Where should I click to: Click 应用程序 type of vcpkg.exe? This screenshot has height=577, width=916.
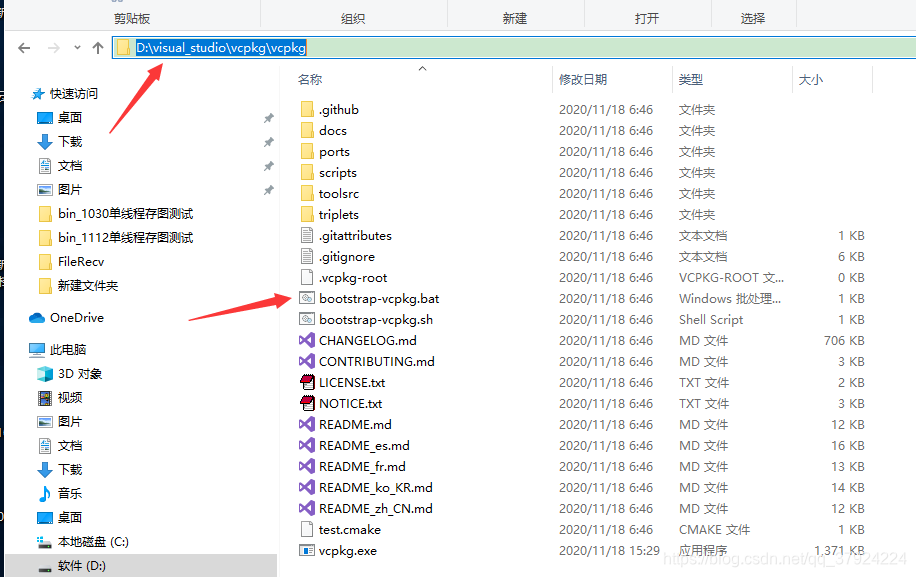(x=703, y=551)
